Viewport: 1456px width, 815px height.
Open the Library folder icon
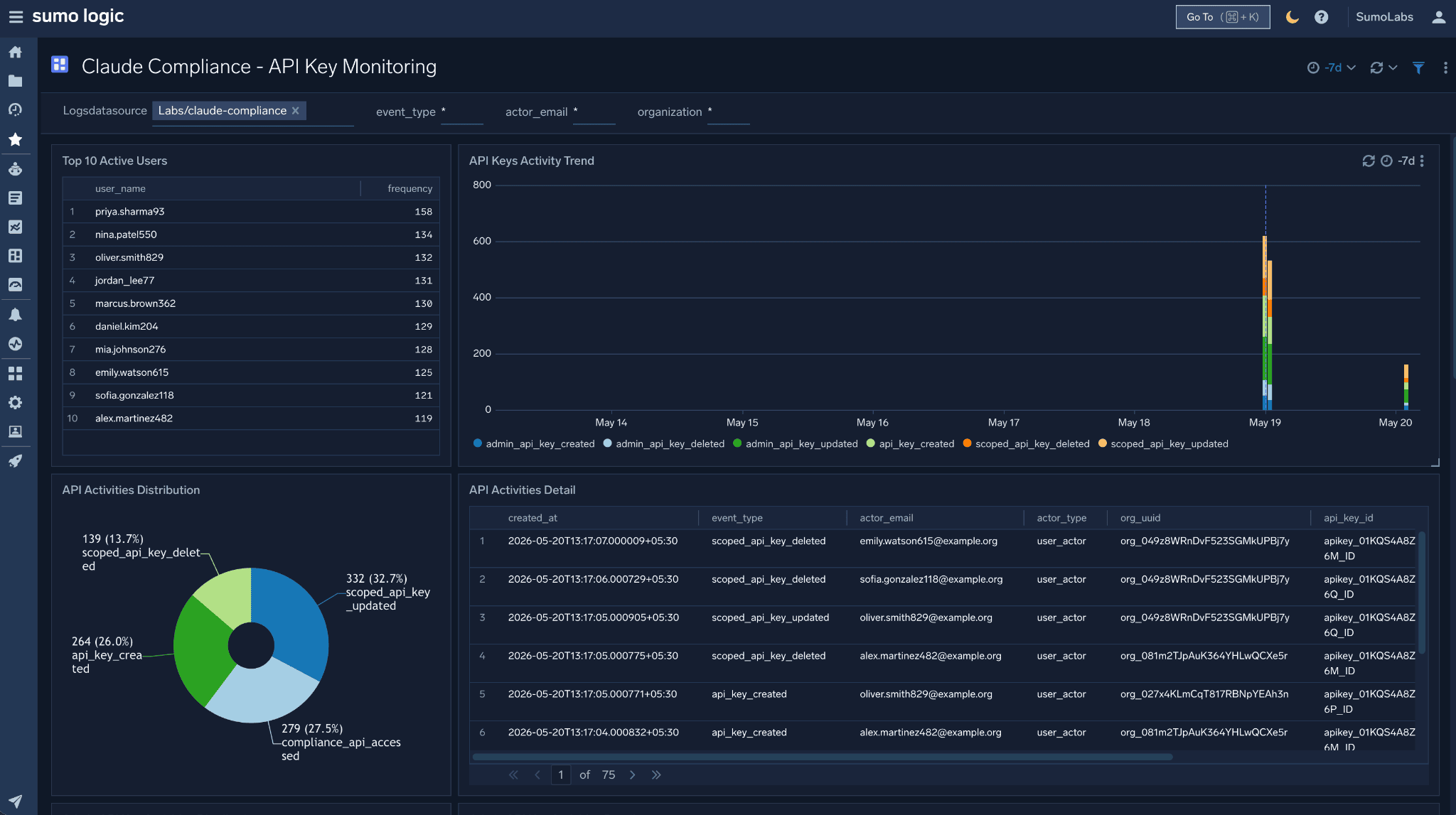(15, 81)
